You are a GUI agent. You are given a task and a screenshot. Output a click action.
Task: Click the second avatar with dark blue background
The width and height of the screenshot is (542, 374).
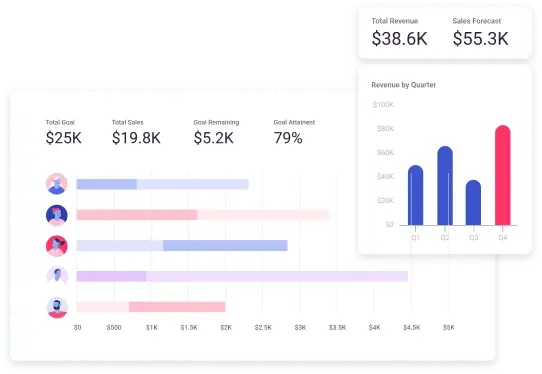tap(57, 215)
